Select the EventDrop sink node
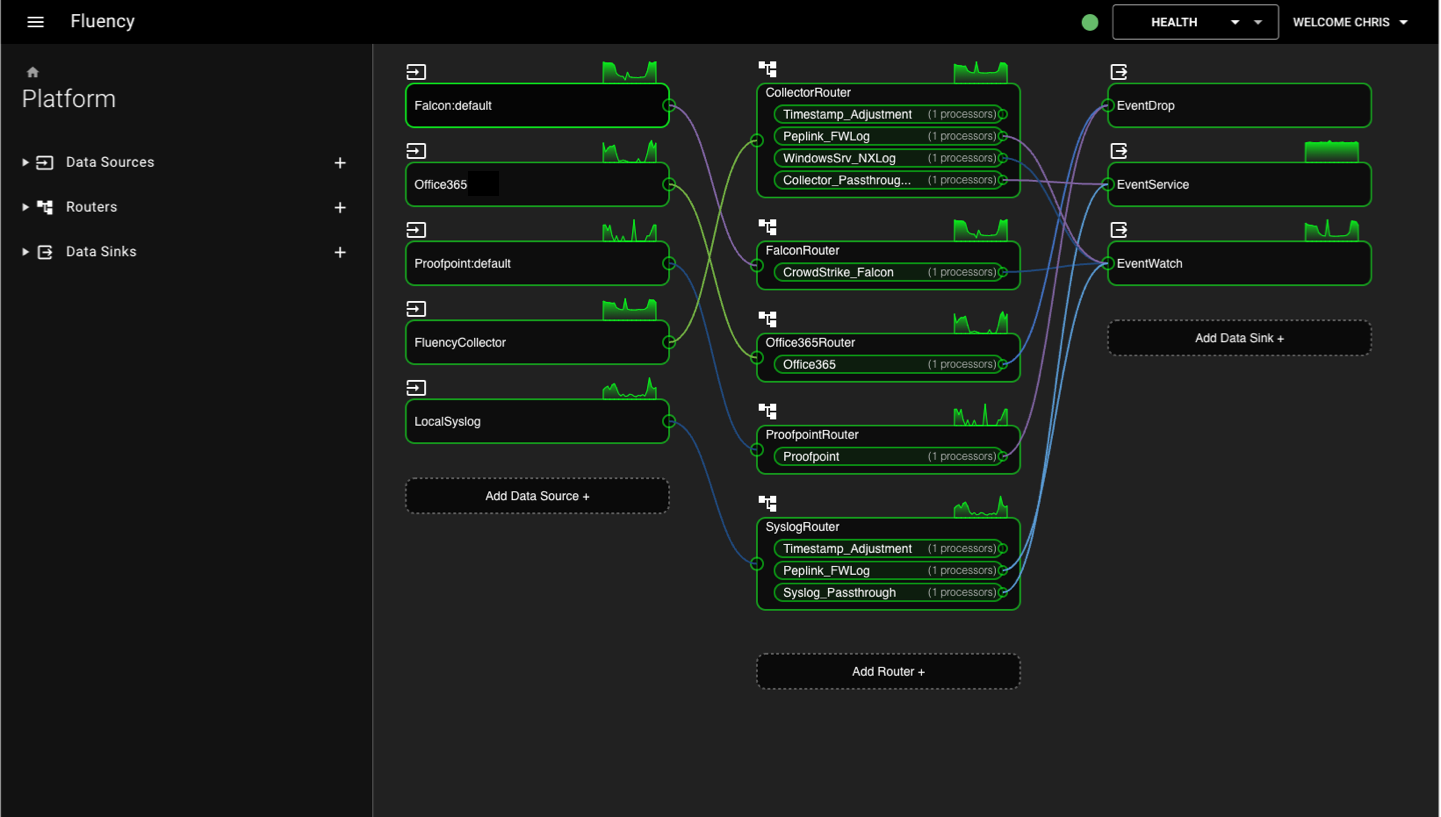Viewport: 1441px width, 817px height. [1239, 105]
